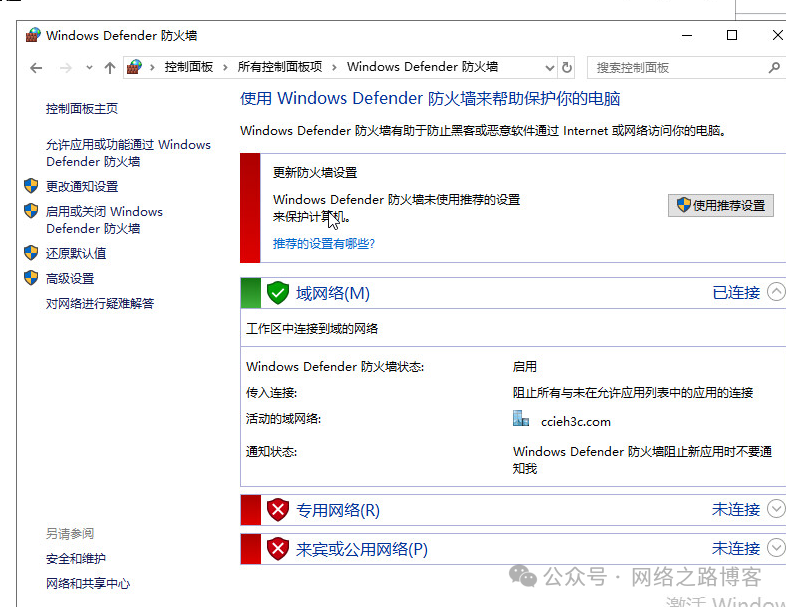
Task: Open 安全和维护 link
Action: 76,558
